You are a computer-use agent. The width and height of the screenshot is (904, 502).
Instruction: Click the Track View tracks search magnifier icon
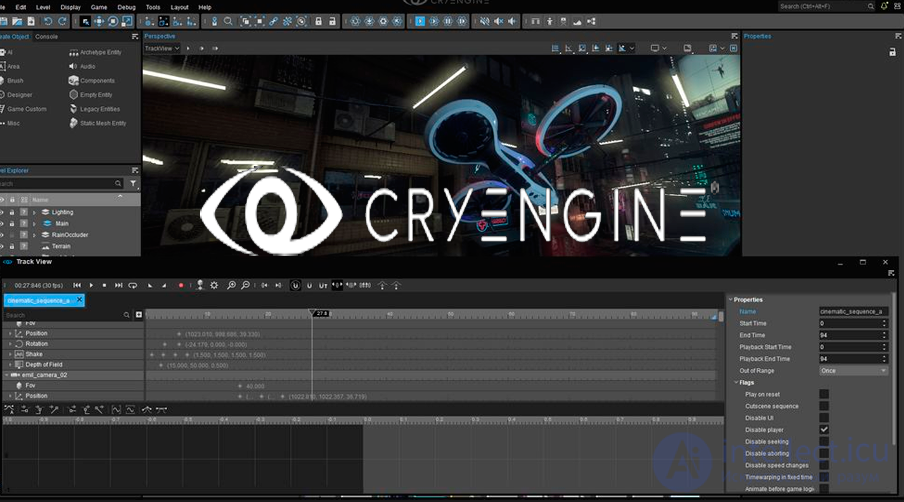126,315
